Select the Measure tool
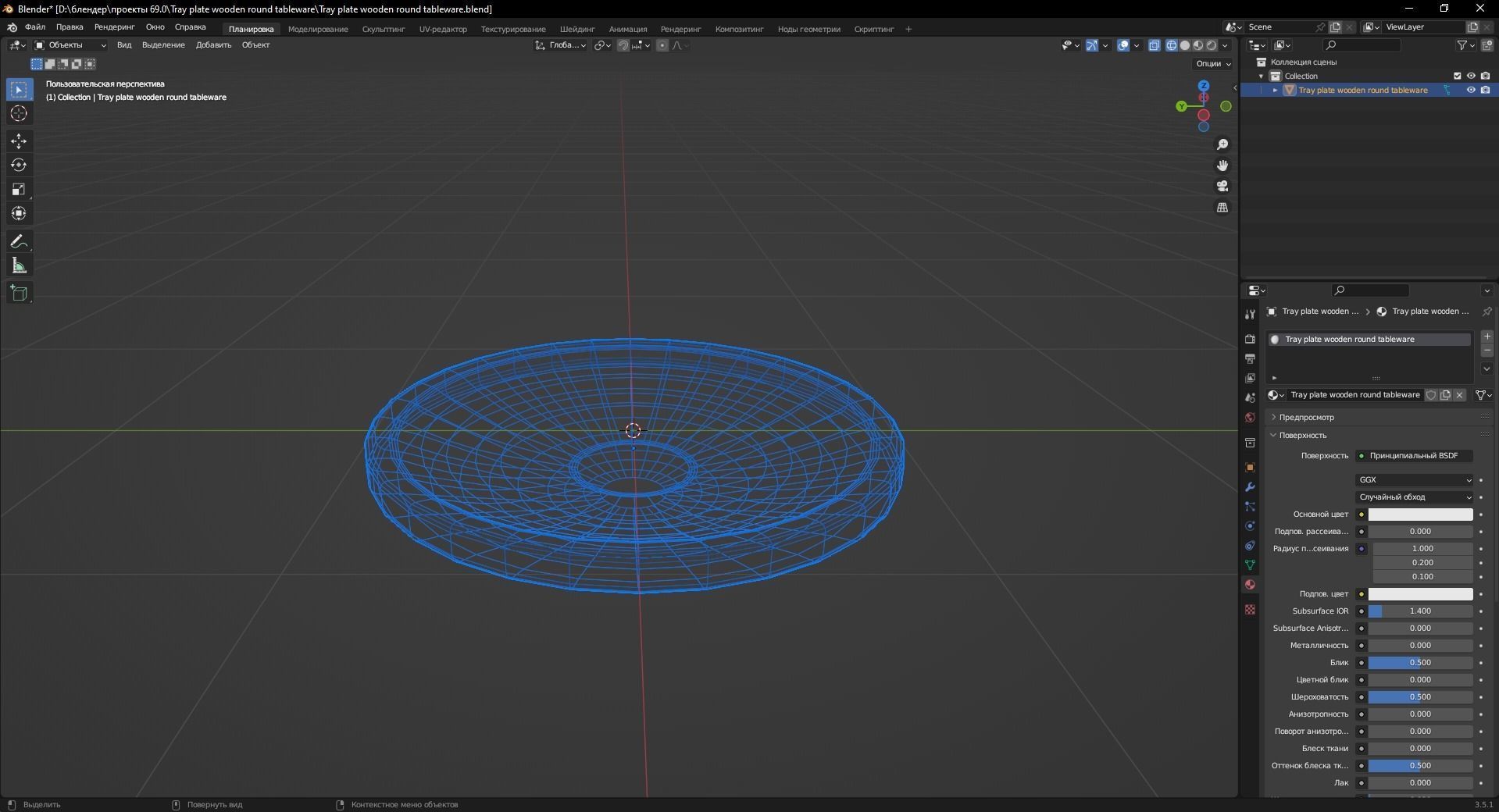Image resolution: width=1499 pixels, height=812 pixels. pyautogui.click(x=19, y=266)
